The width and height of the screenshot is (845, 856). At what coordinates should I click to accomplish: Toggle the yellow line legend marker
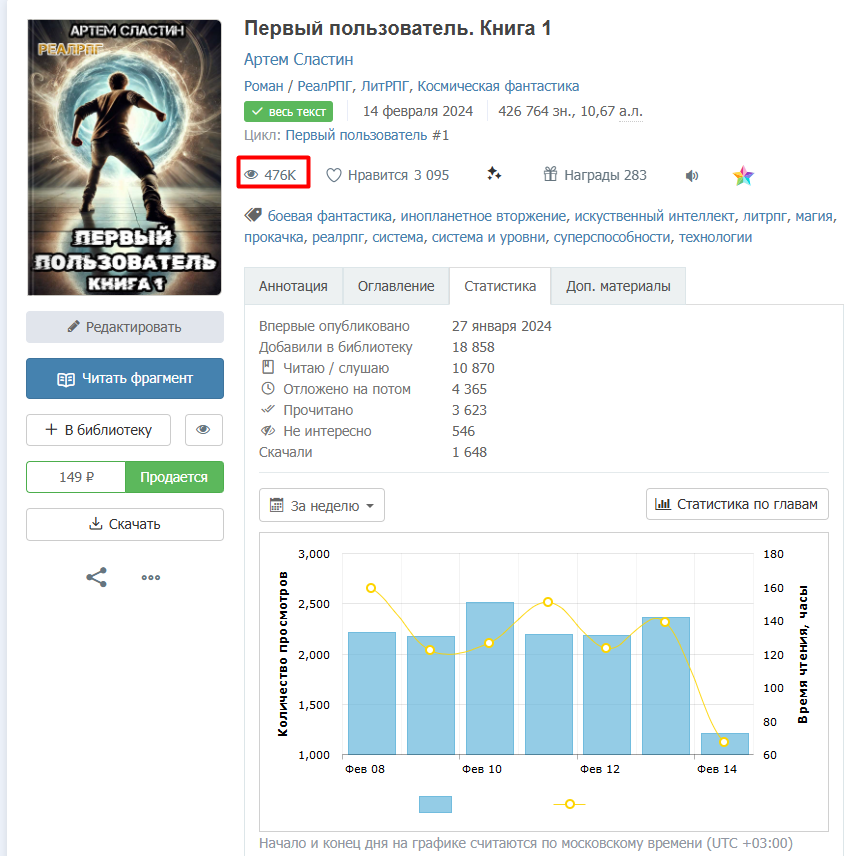569,804
